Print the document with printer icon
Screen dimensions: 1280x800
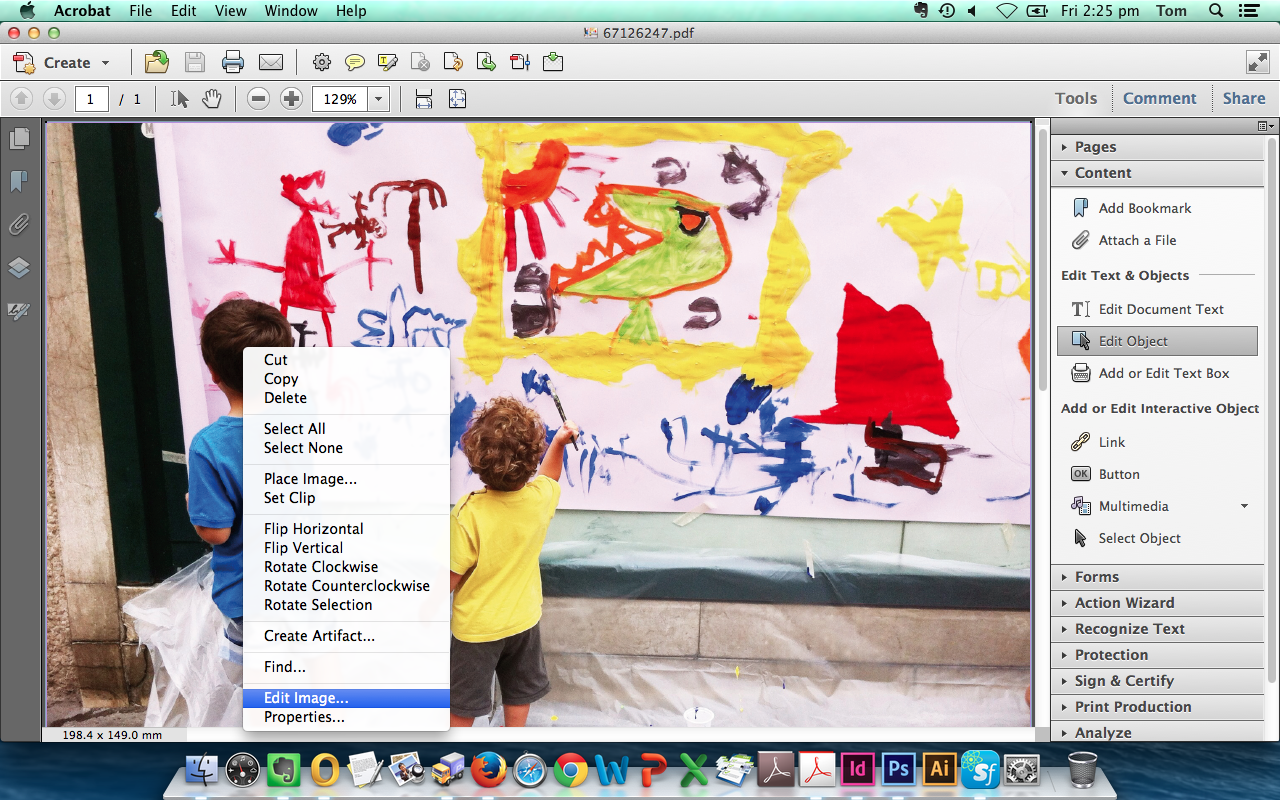[233, 62]
